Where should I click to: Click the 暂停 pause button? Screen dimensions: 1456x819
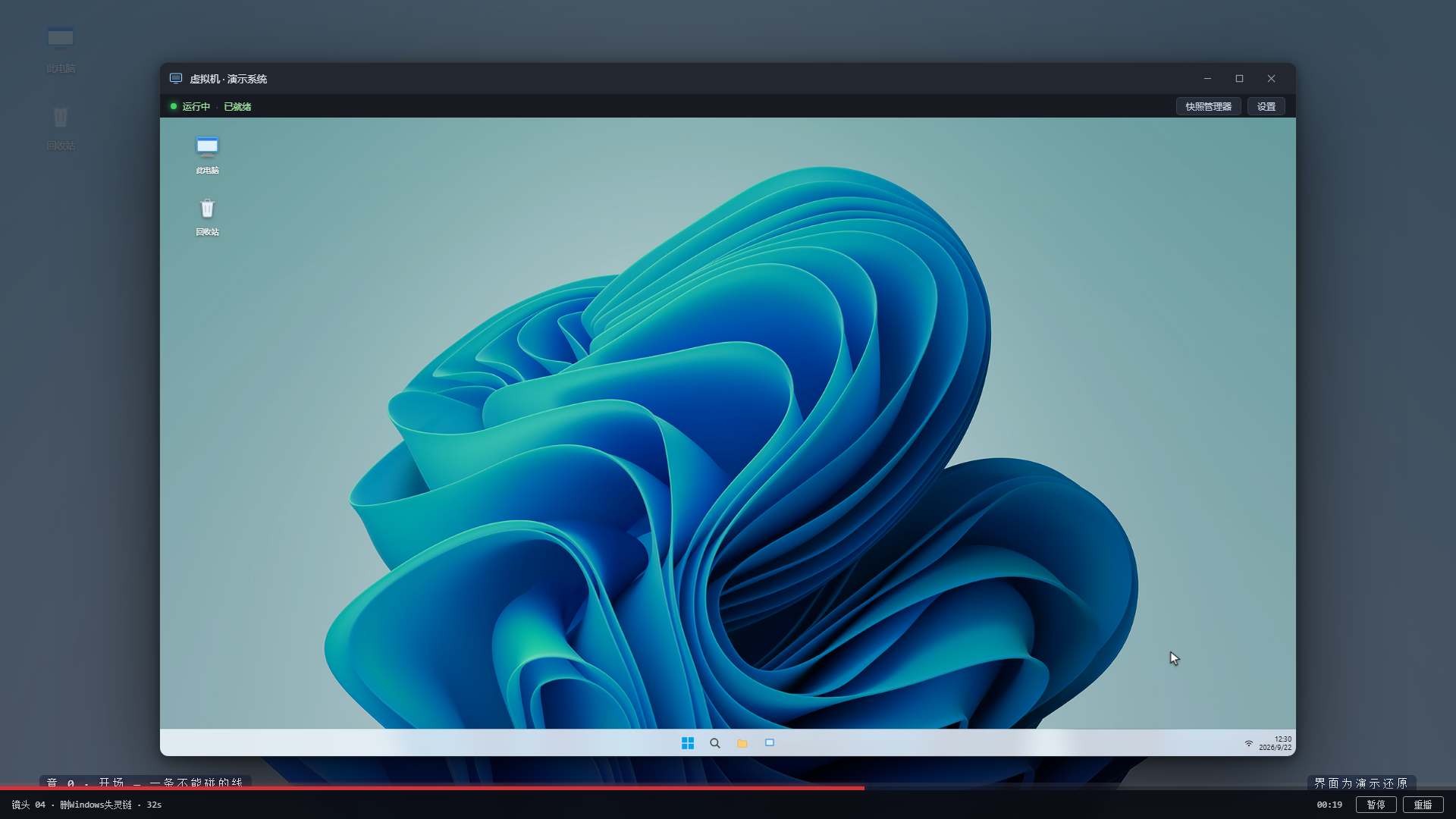tap(1376, 805)
